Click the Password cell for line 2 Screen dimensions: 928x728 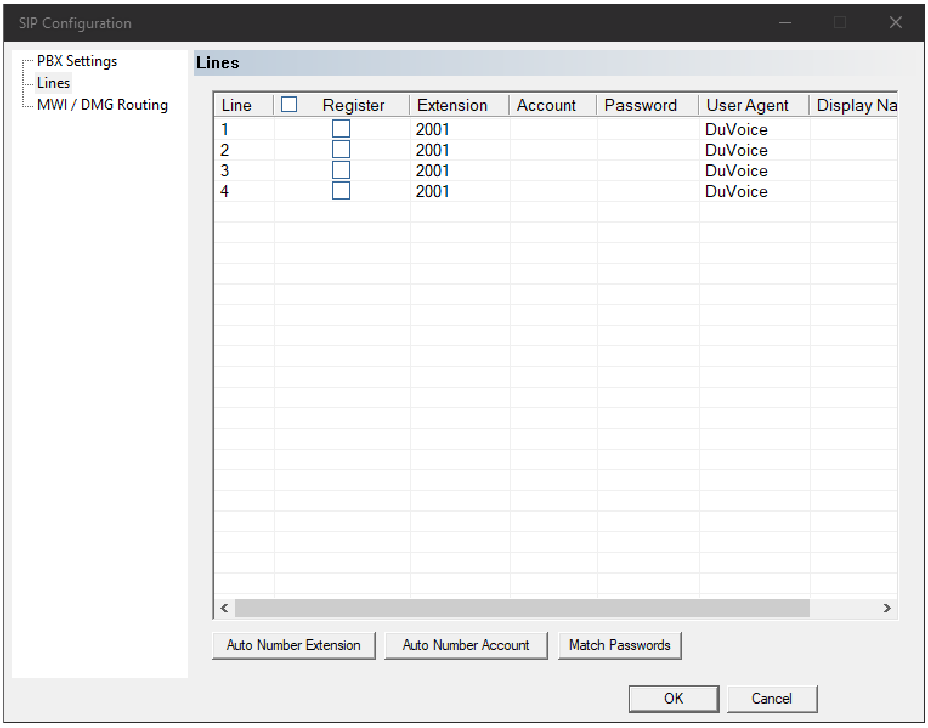coord(647,150)
